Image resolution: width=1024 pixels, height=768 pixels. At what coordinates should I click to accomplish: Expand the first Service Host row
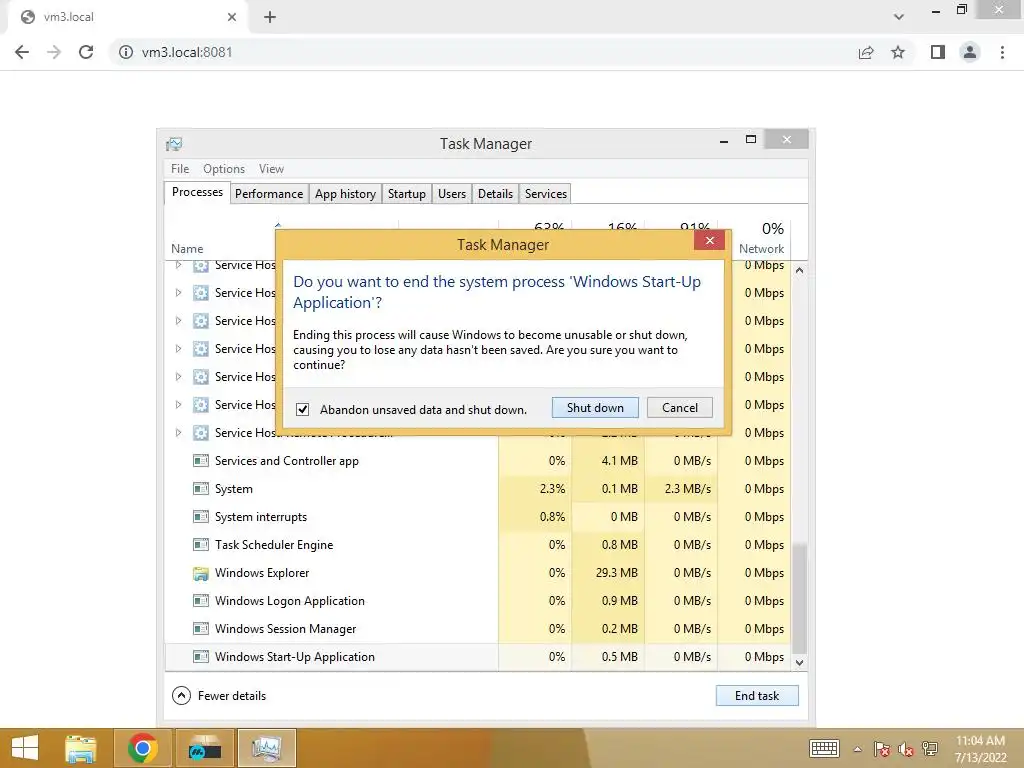(178, 264)
